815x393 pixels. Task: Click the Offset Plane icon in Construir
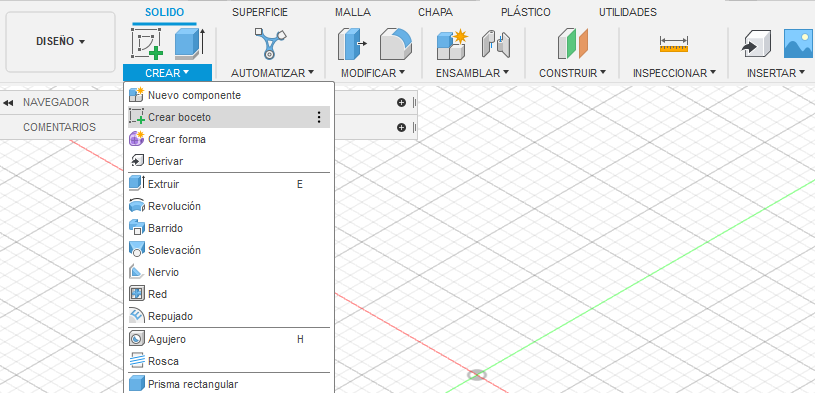point(572,44)
